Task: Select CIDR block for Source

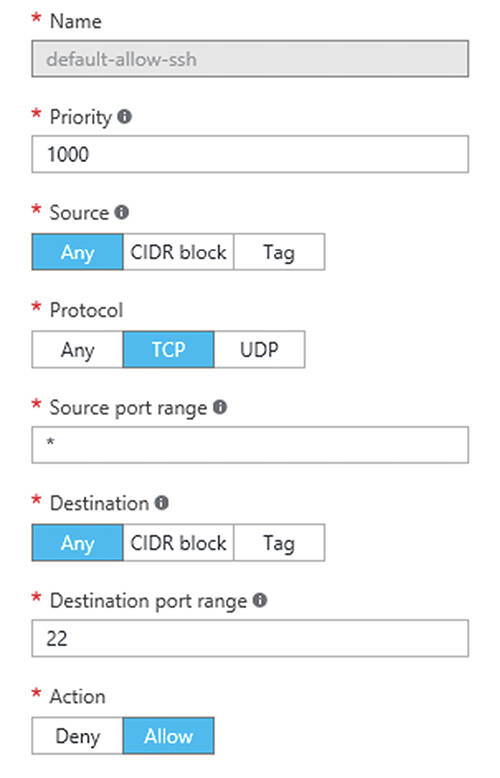Action: point(178,252)
